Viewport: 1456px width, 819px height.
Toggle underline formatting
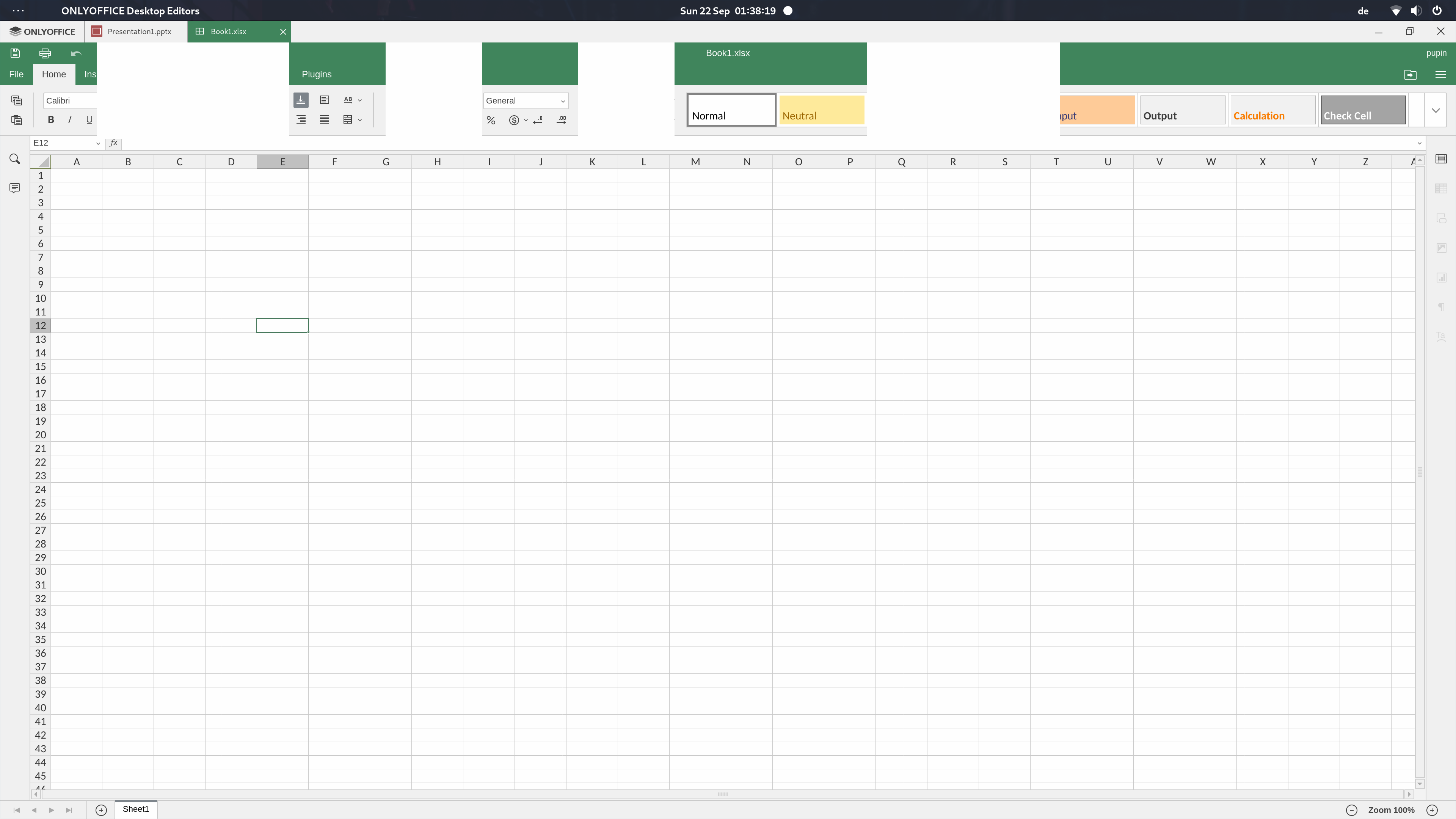click(x=89, y=120)
